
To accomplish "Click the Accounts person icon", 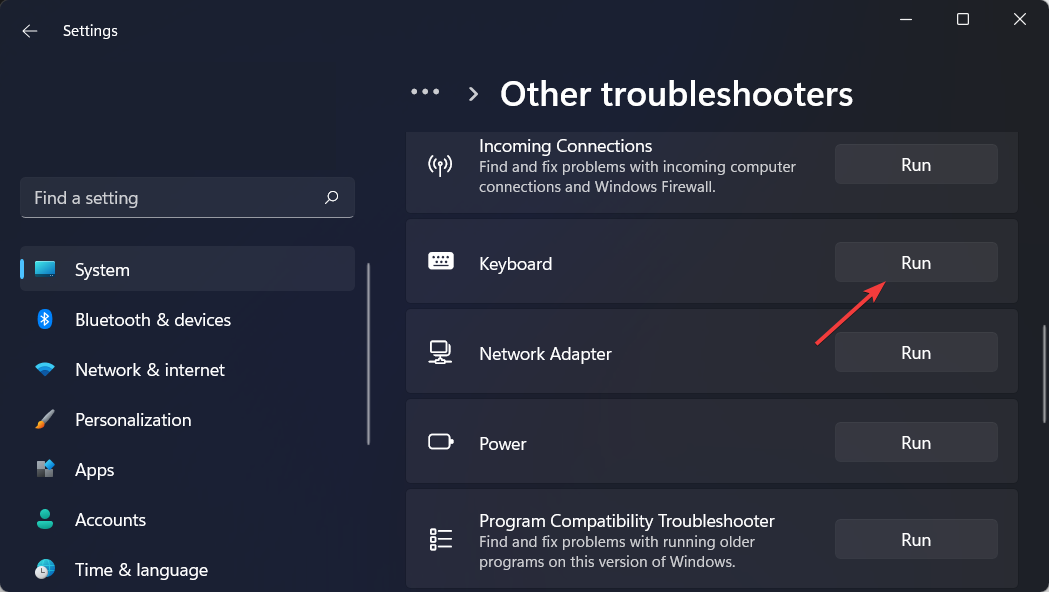I will pos(45,519).
